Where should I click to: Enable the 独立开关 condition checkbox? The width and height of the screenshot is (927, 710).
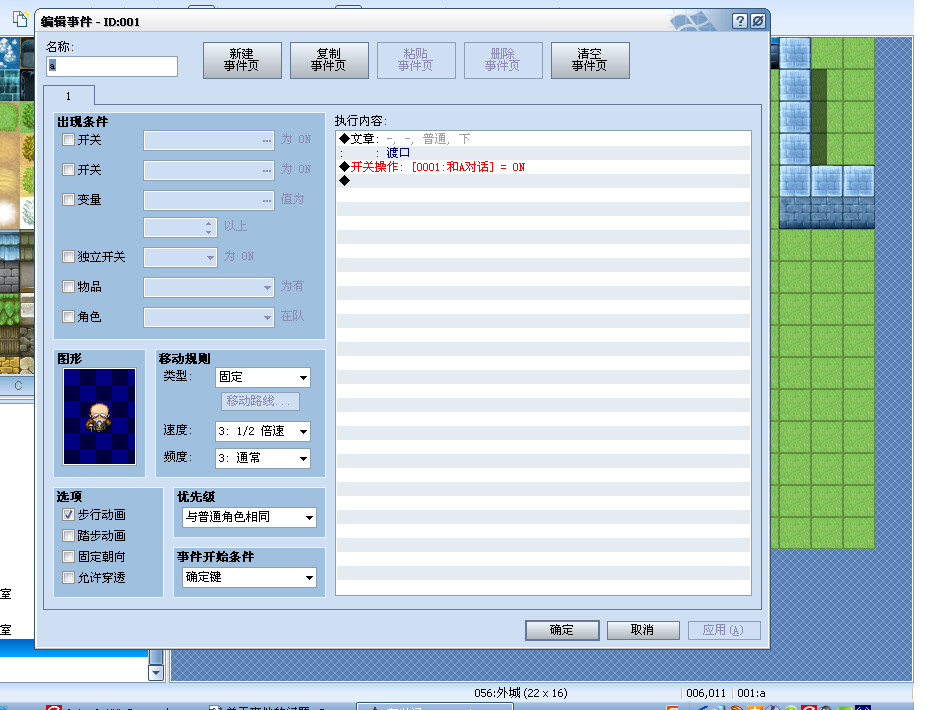click(x=69, y=257)
